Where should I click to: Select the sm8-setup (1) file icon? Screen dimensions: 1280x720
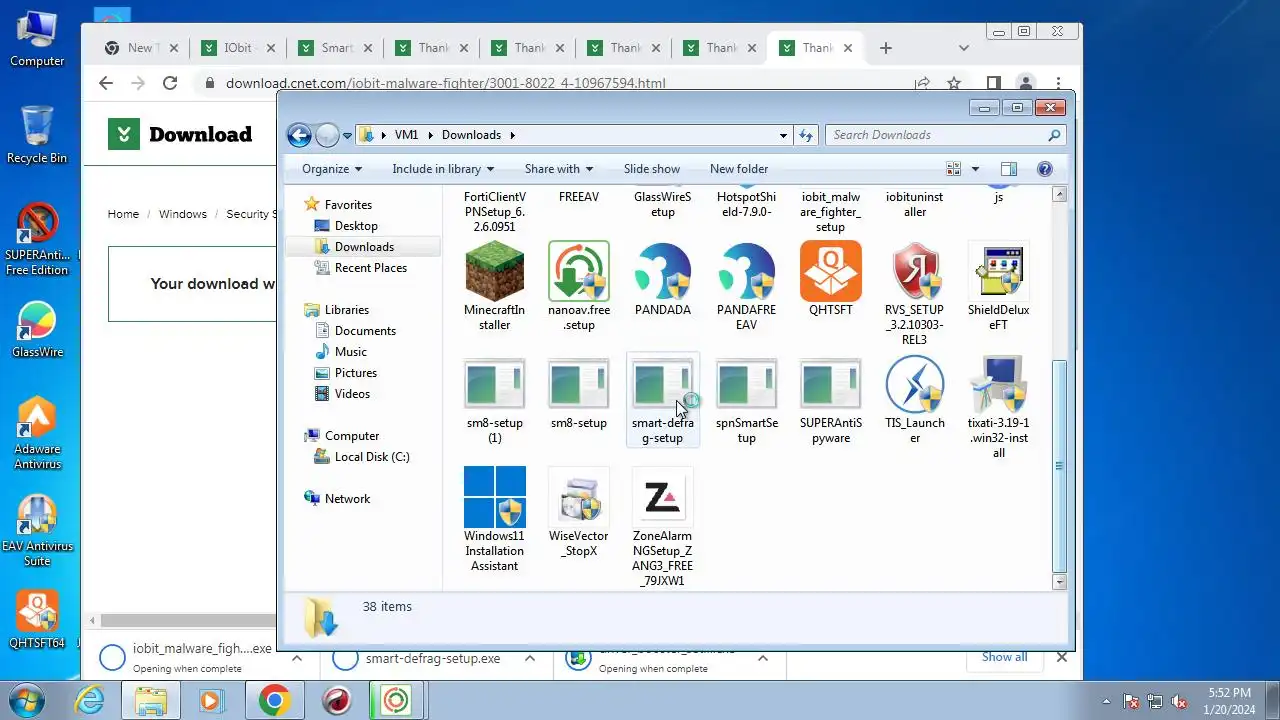coord(494,384)
